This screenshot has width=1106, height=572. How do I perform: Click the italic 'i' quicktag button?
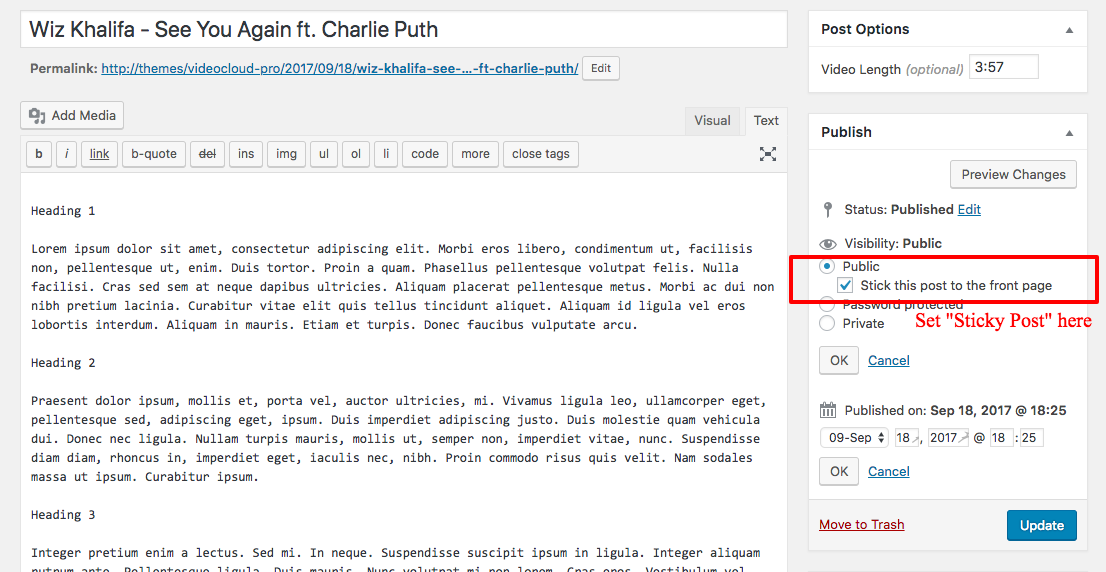tap(66, 154)
